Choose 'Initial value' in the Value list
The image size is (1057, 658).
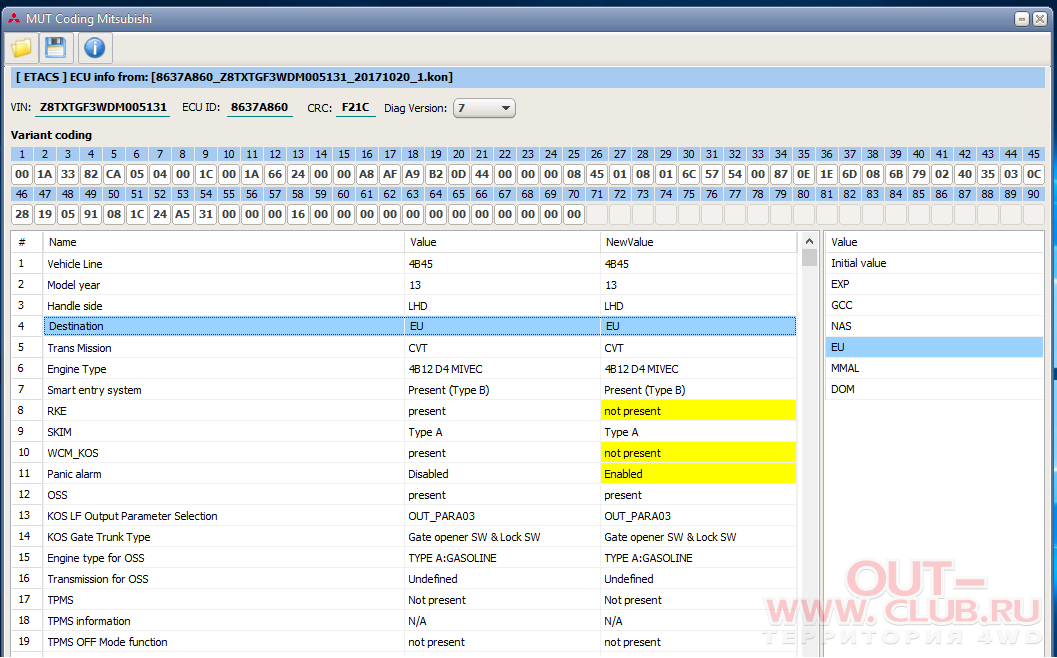tap(934, 263)
